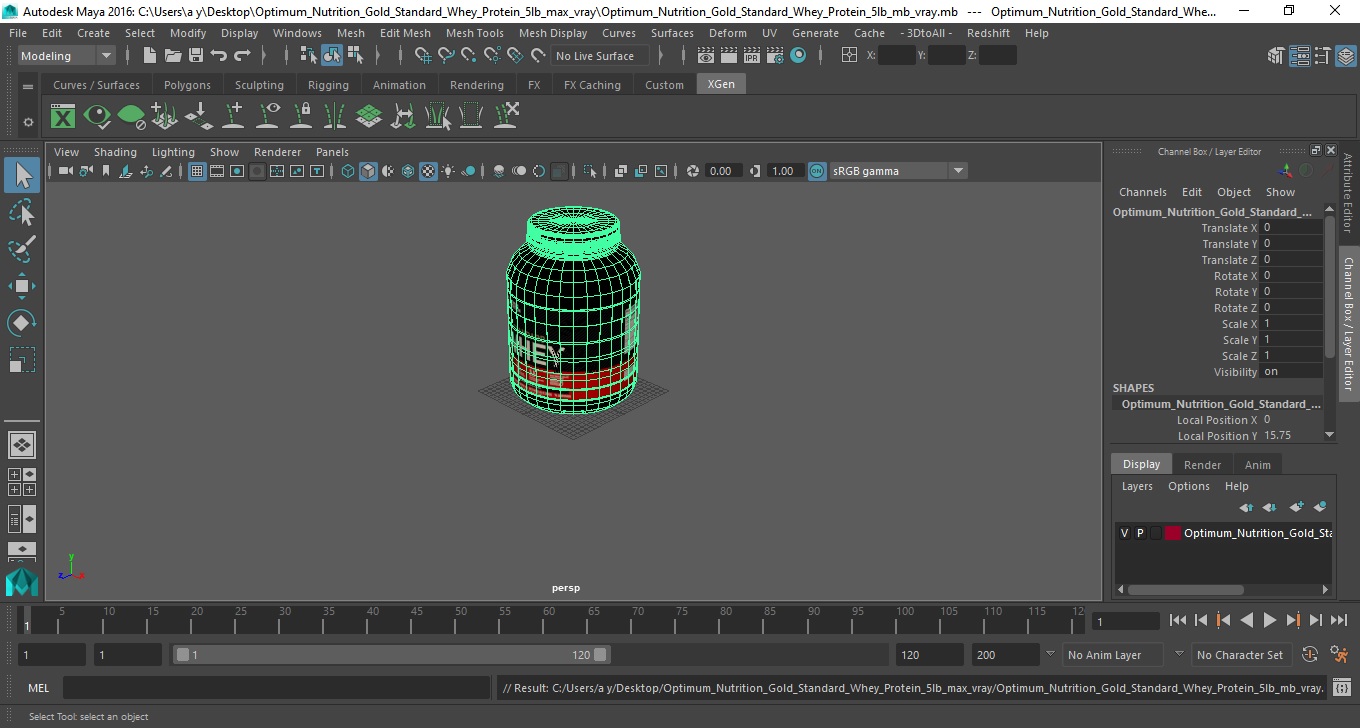Click the snap to grid magnet icon
This screenshot has width=1360, height=728.
[x=423, y=56]
